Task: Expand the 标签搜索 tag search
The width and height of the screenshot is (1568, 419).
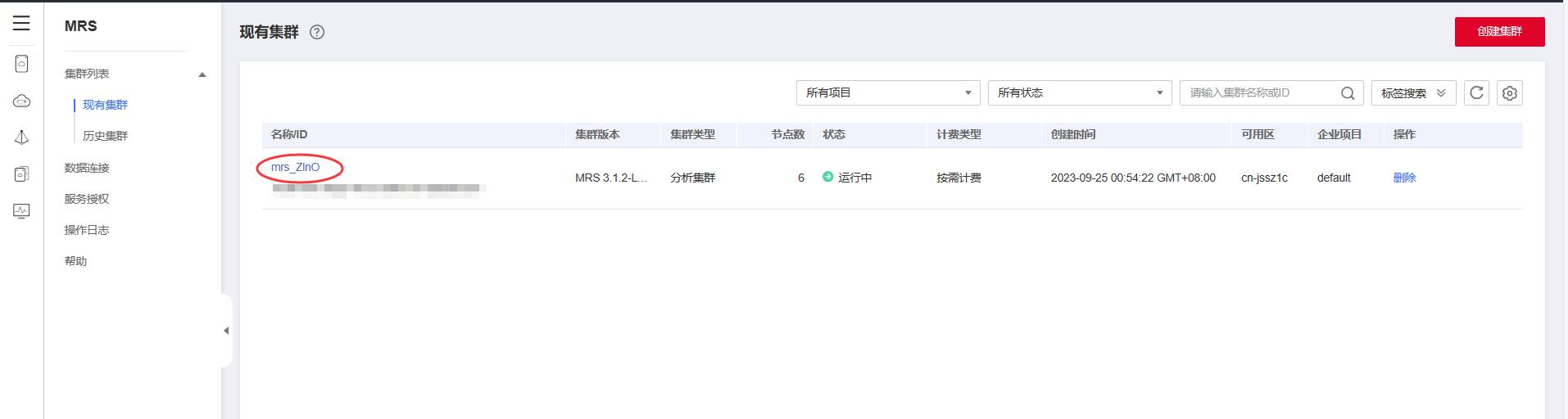Action: (x=1413, y=93)
